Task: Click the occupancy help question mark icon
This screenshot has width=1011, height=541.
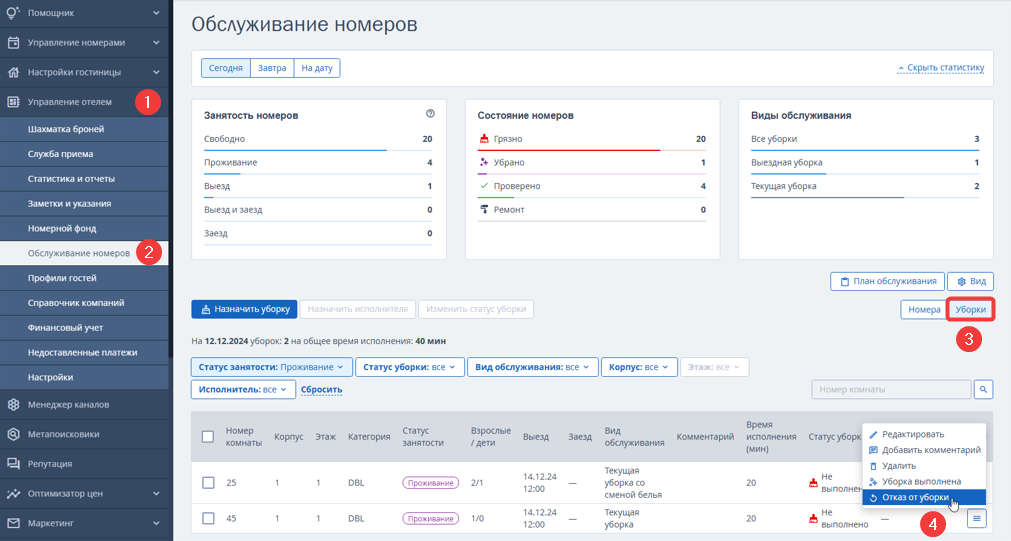Action: click(x=430, y=113)
